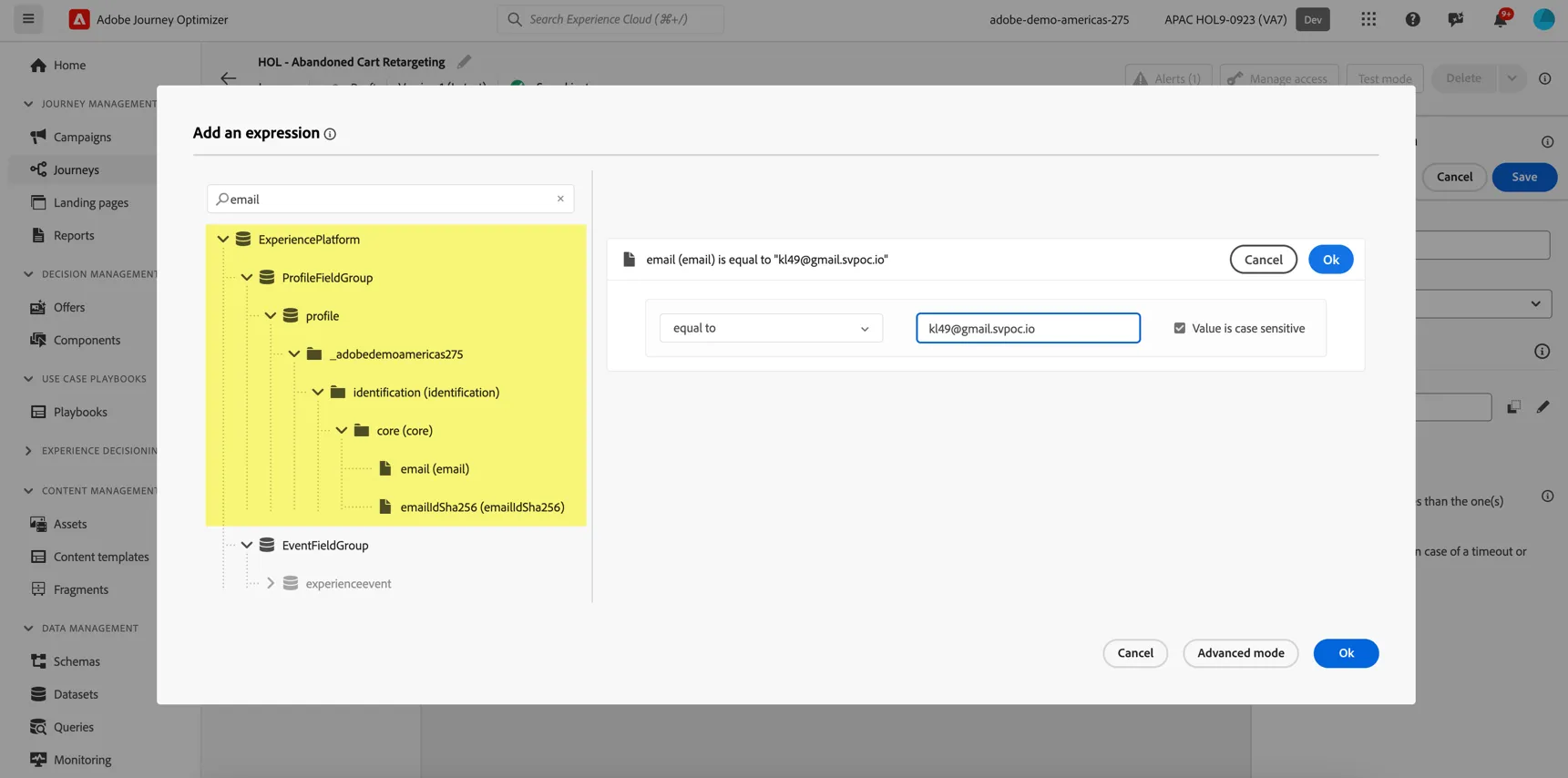The height and width of the screenshot is (778, 1568).
Task: Clear the email search field
Action: pyautogui.click(x=560, y=199)
